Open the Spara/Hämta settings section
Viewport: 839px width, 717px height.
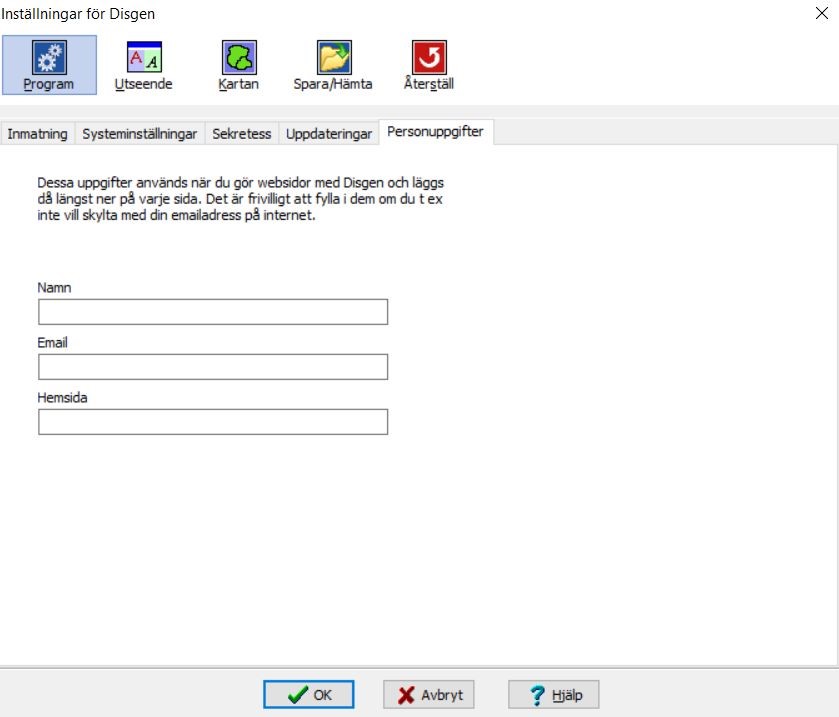pyautogui.click(x=333, y=65)
